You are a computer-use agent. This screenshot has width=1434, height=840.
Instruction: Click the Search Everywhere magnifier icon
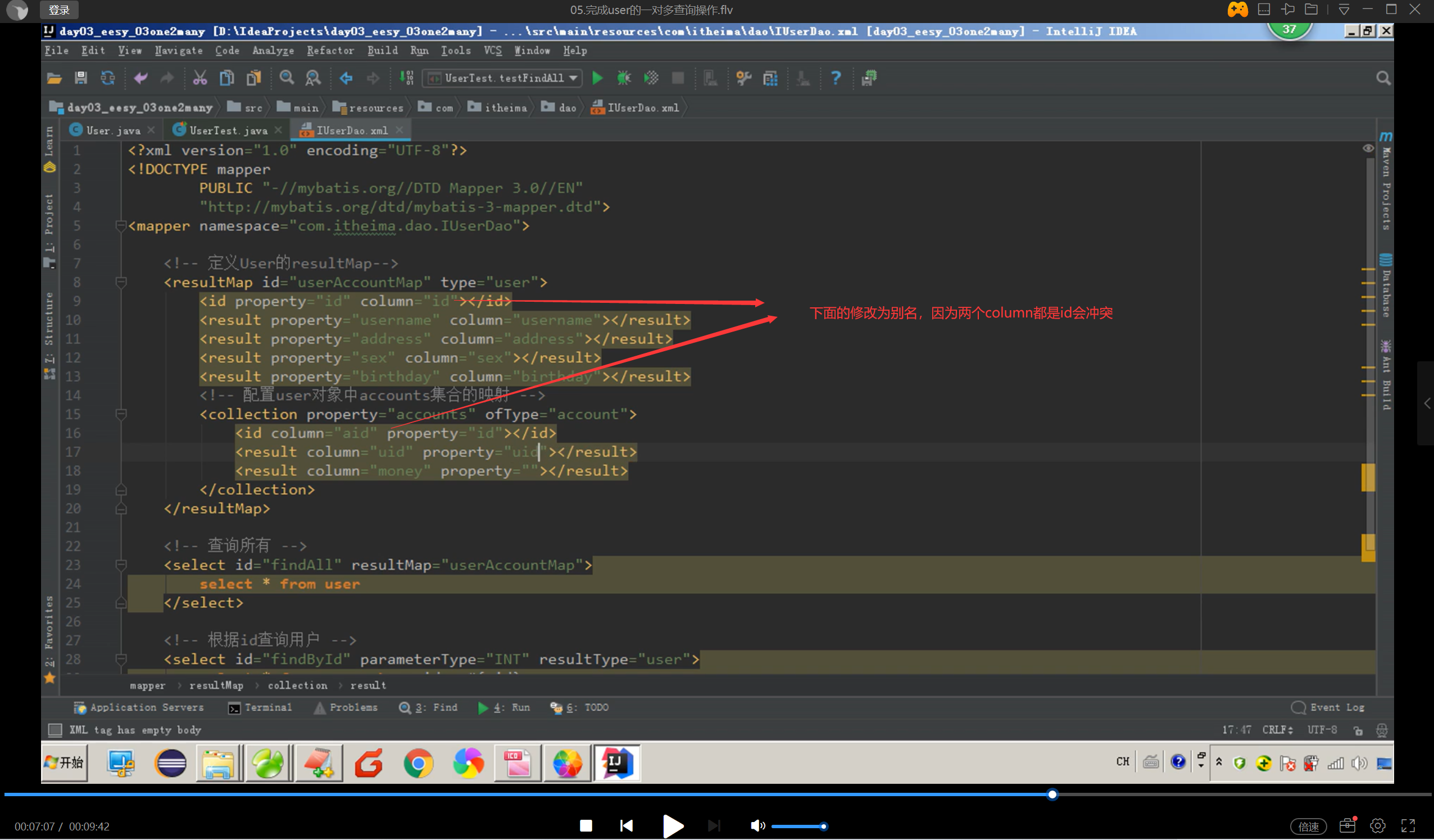[x=1383, y=78]
